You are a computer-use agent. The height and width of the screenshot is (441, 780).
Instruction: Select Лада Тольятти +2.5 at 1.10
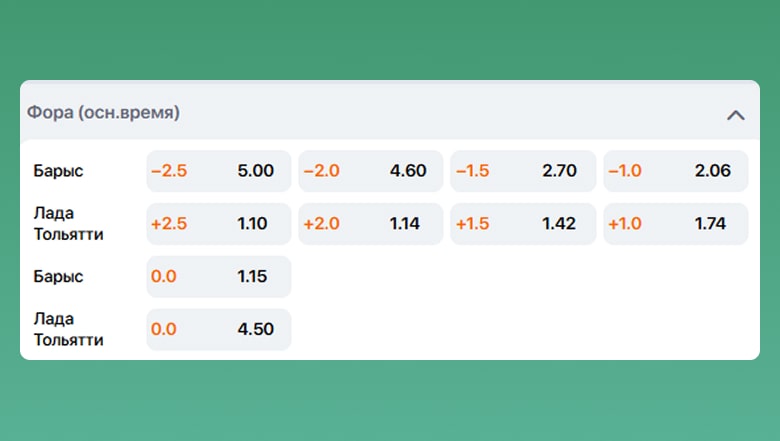click(218, 224)
